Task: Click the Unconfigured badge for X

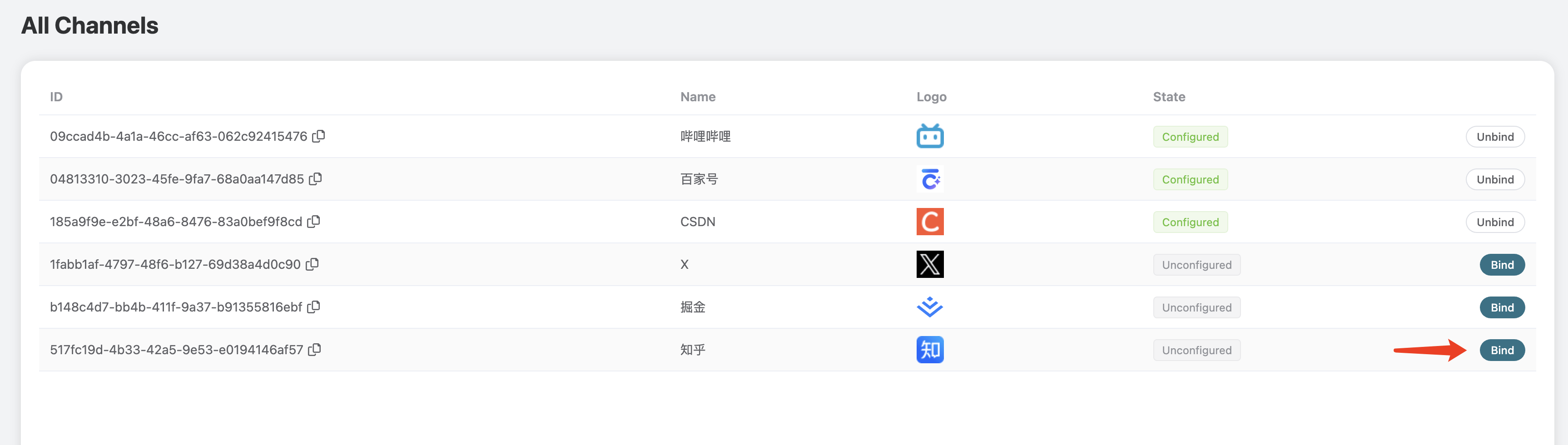Action: (x=1196, y=265)
